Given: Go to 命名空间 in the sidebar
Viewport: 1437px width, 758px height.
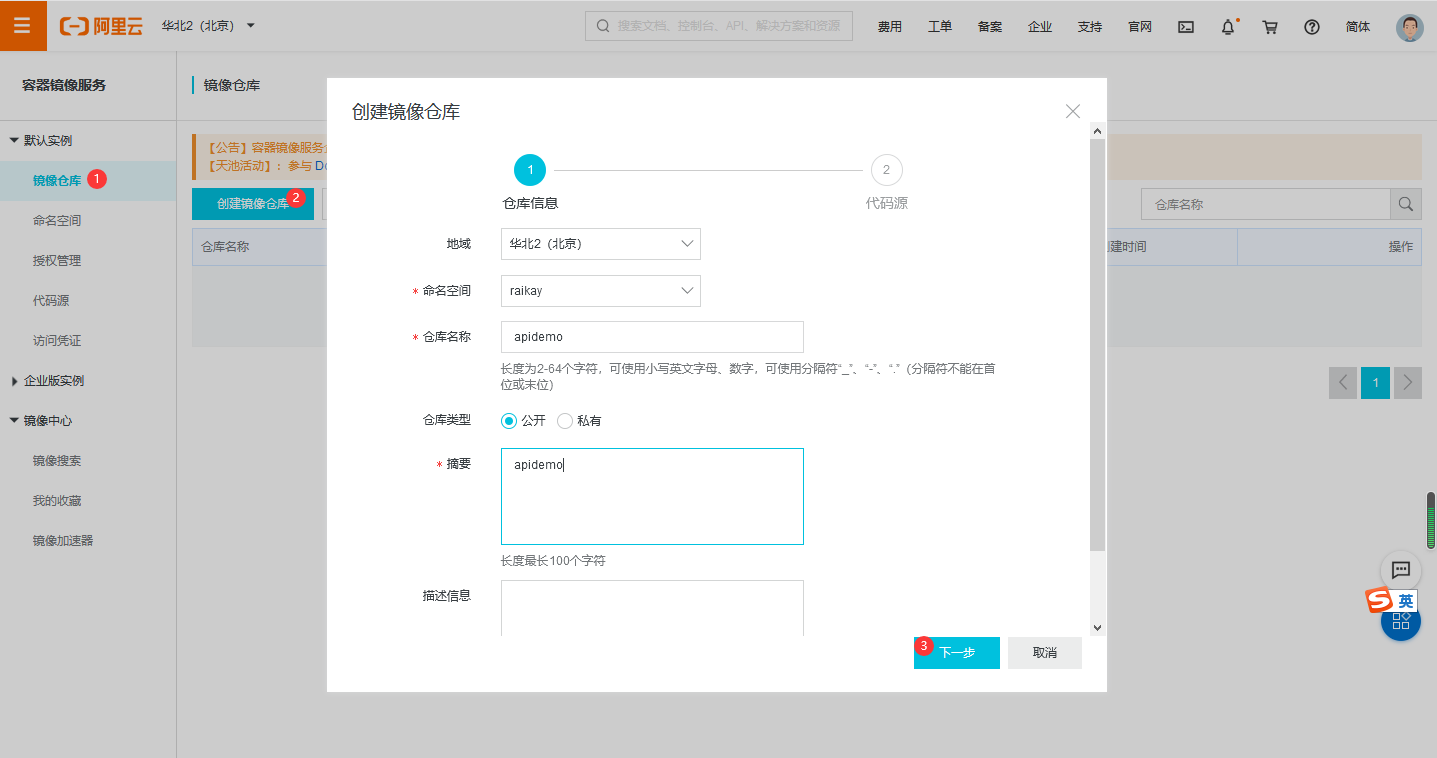Looking at the screenshot, I should tap(57, 221).
